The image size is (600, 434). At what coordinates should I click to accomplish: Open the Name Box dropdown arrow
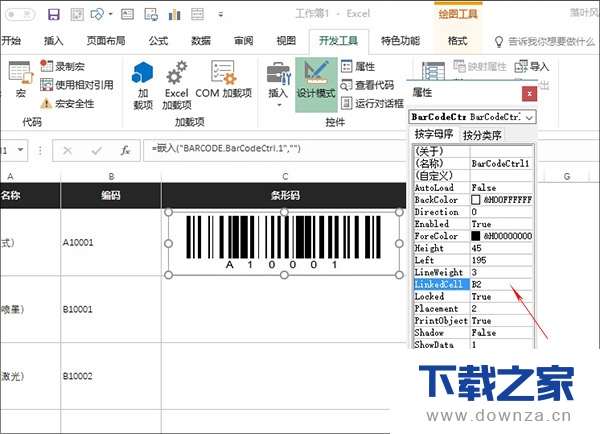(x=21, y=150)
